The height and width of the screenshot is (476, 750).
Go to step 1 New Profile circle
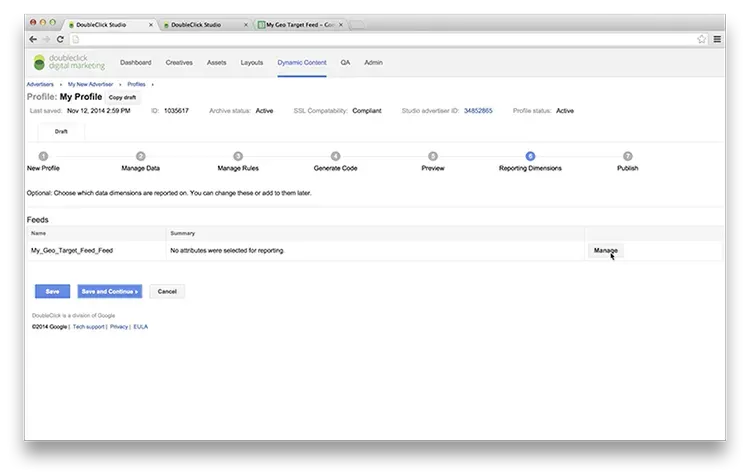pyautogui.click(x=43, y=156)
